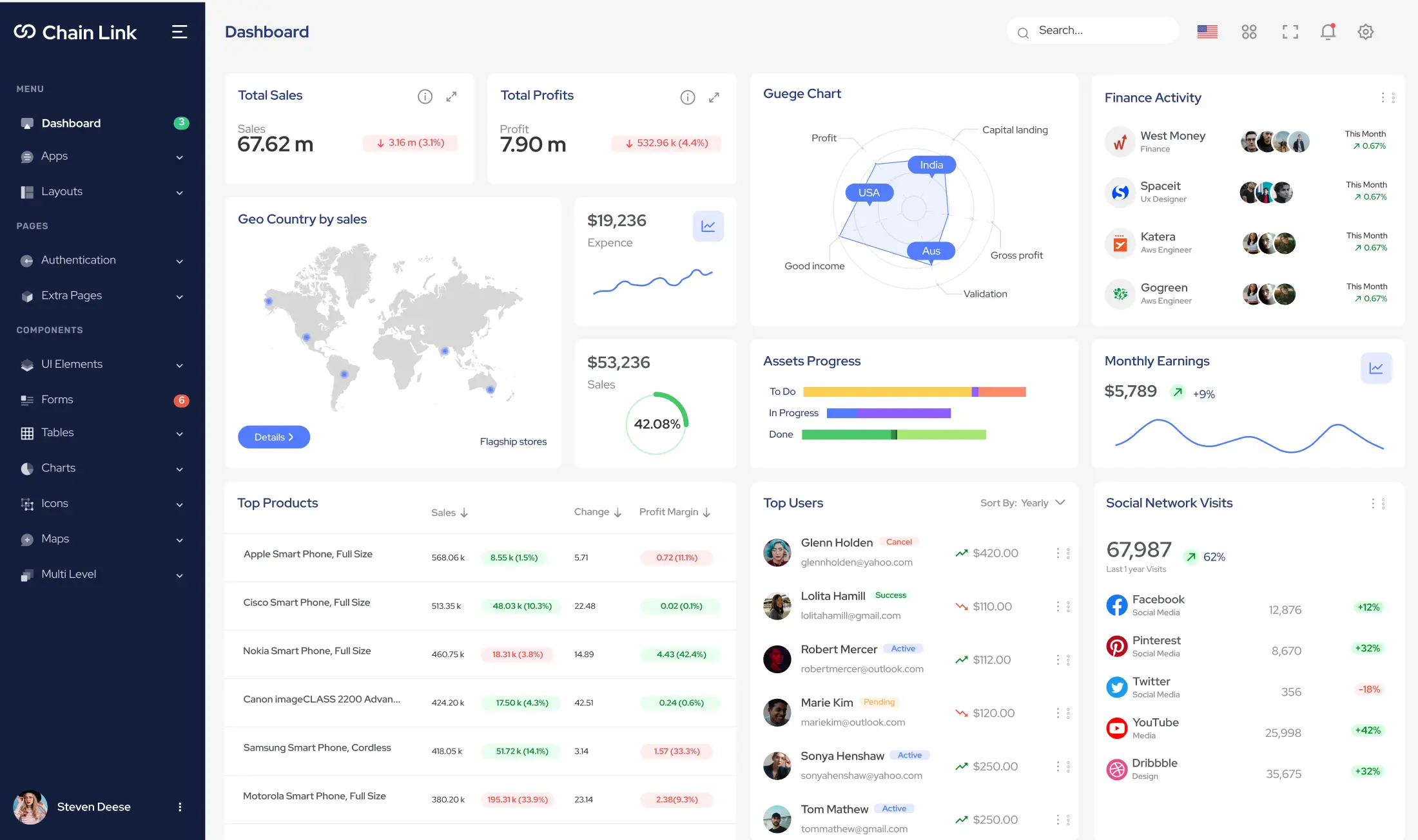Toggle Sales column sort arrow
Image resolution: width=1418 pixels, height=840 pixels.
coord(464,513)
